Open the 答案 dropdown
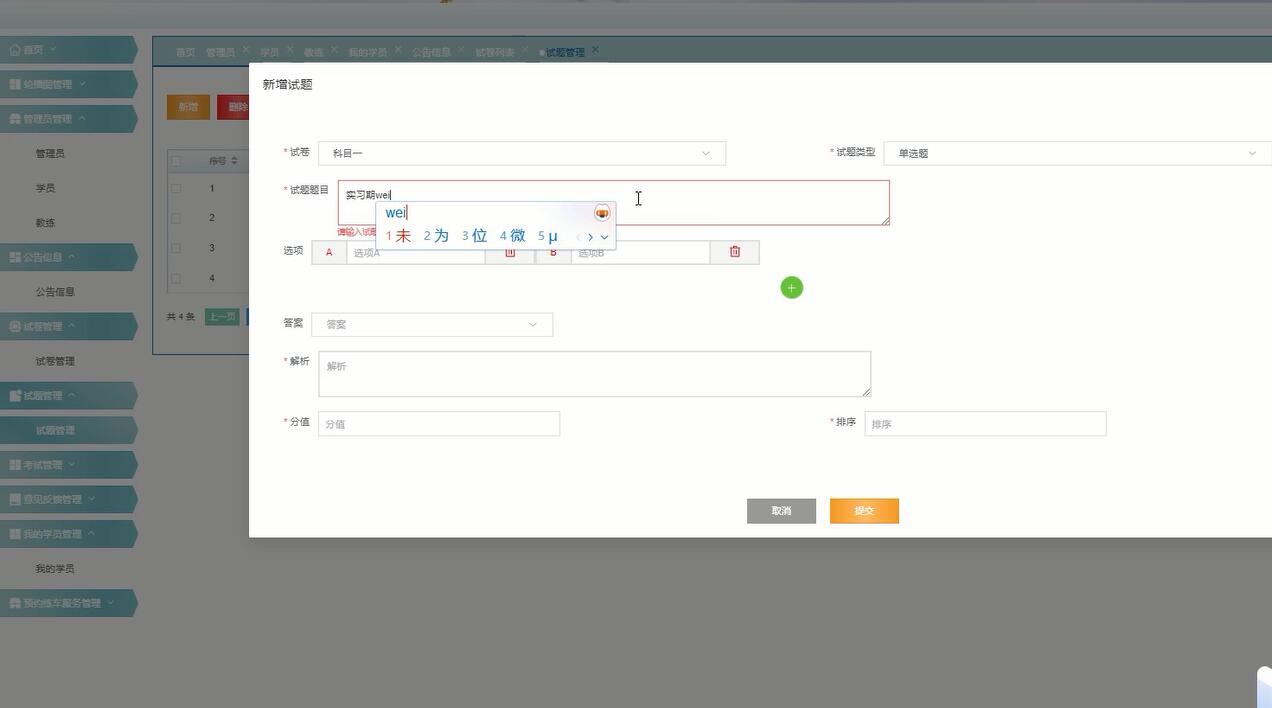This screenshot has height=708, width=1272. 432,324
